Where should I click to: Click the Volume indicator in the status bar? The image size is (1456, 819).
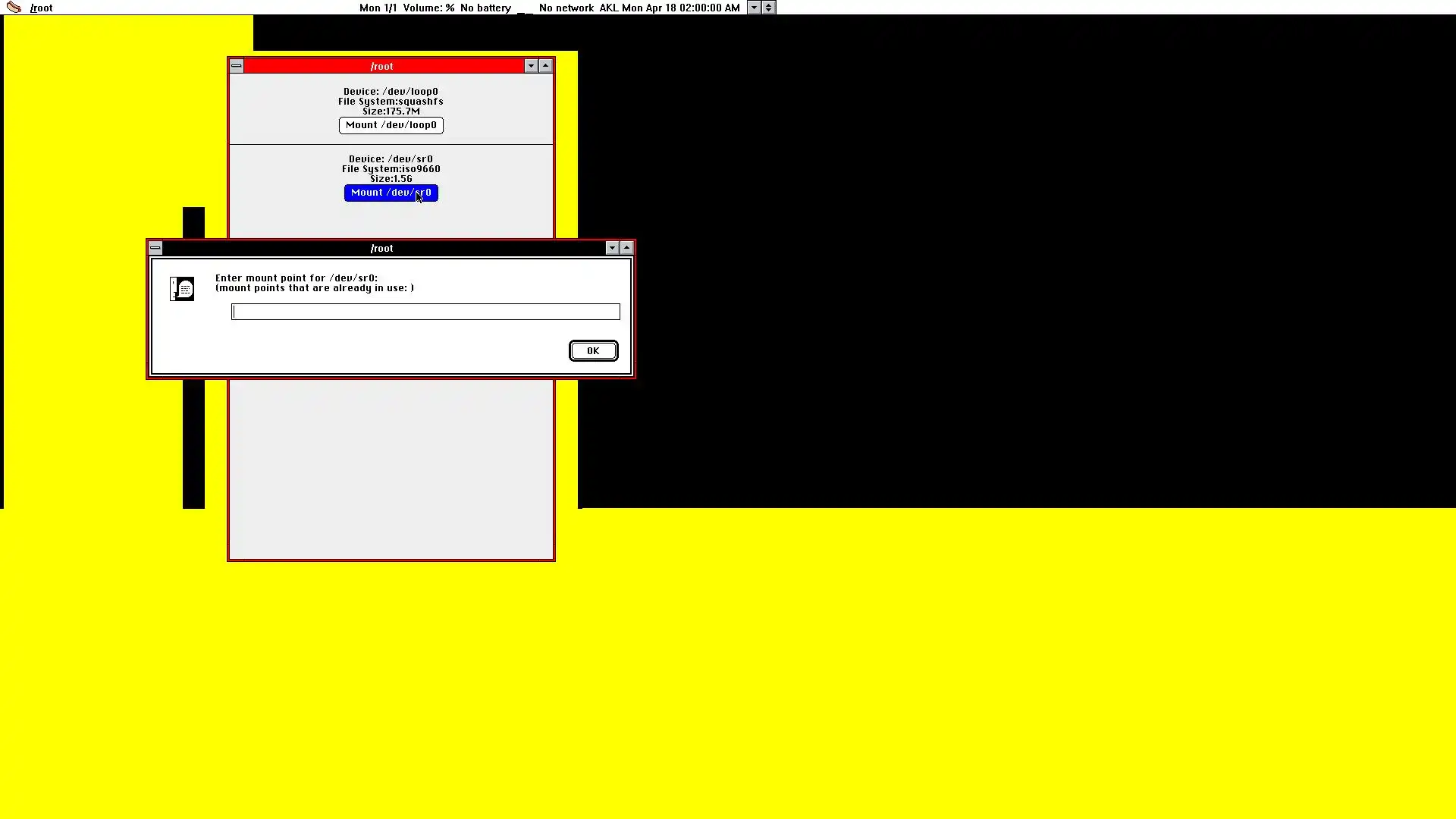point(428,8)
